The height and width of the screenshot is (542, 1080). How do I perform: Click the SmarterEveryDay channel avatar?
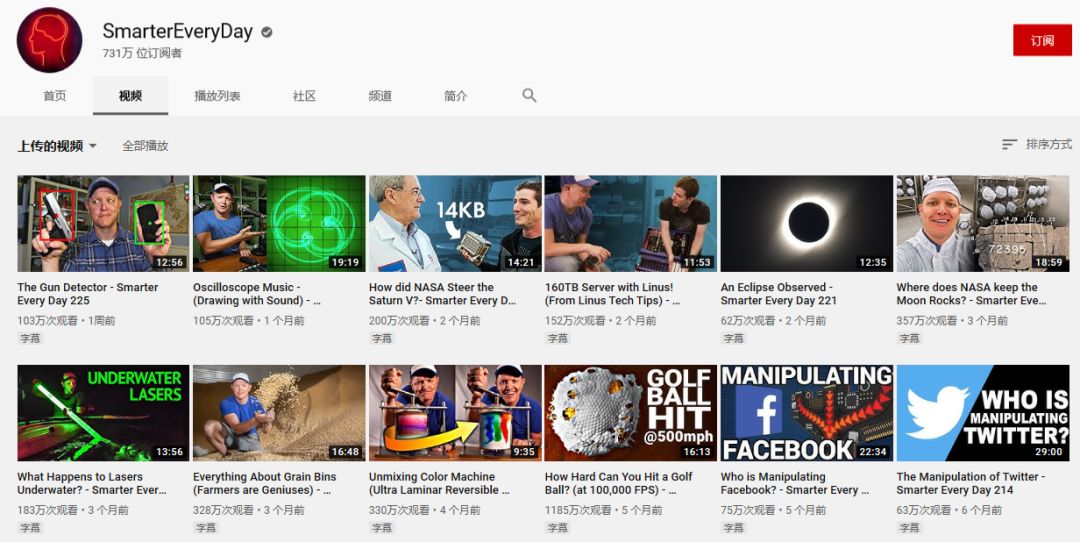pyautogui.click(x=50, y=40)
